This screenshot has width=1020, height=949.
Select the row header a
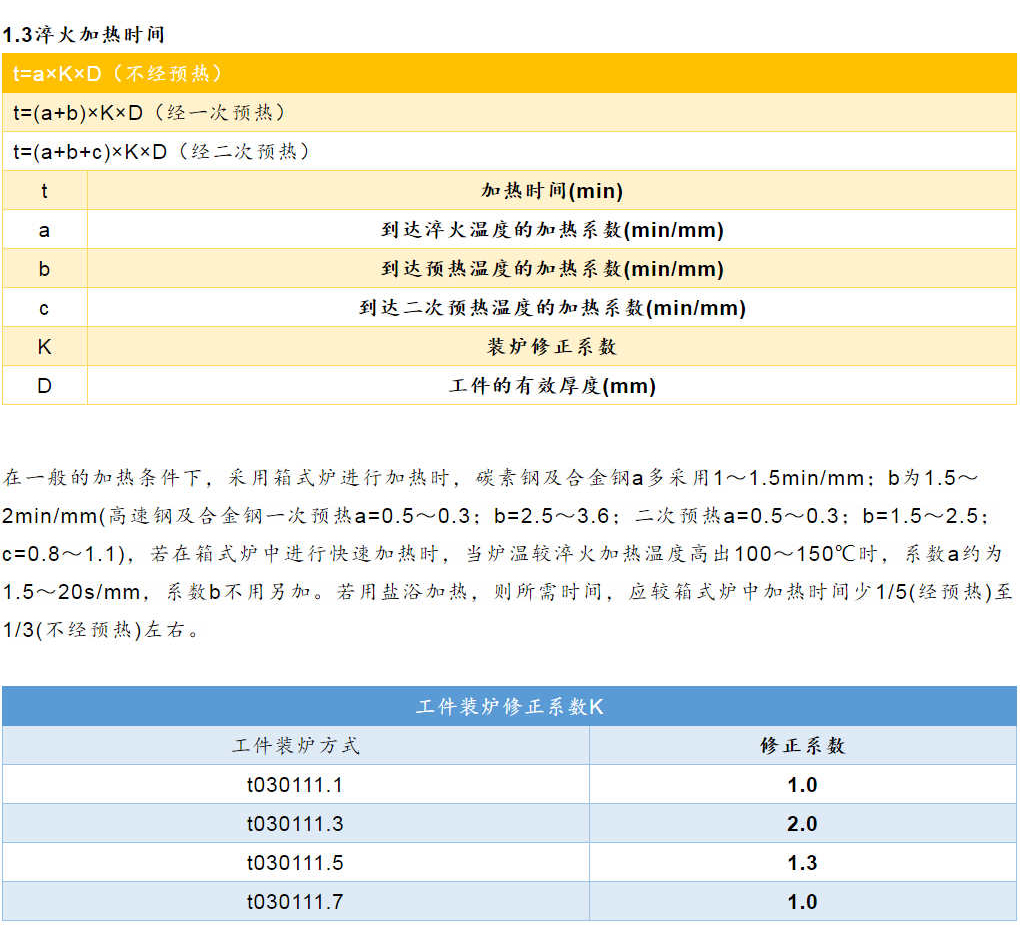pos(45,229)
